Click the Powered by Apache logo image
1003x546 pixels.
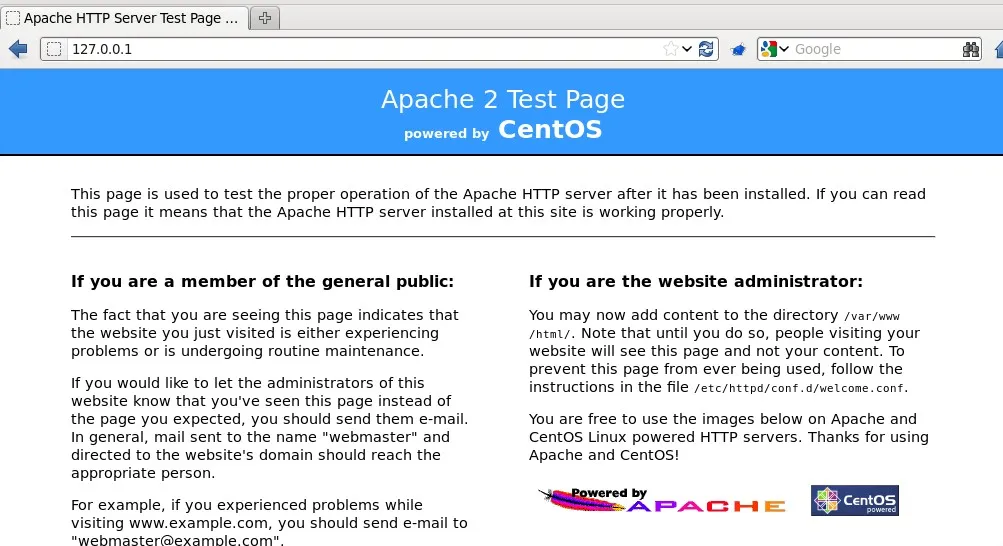coord(661,500)
